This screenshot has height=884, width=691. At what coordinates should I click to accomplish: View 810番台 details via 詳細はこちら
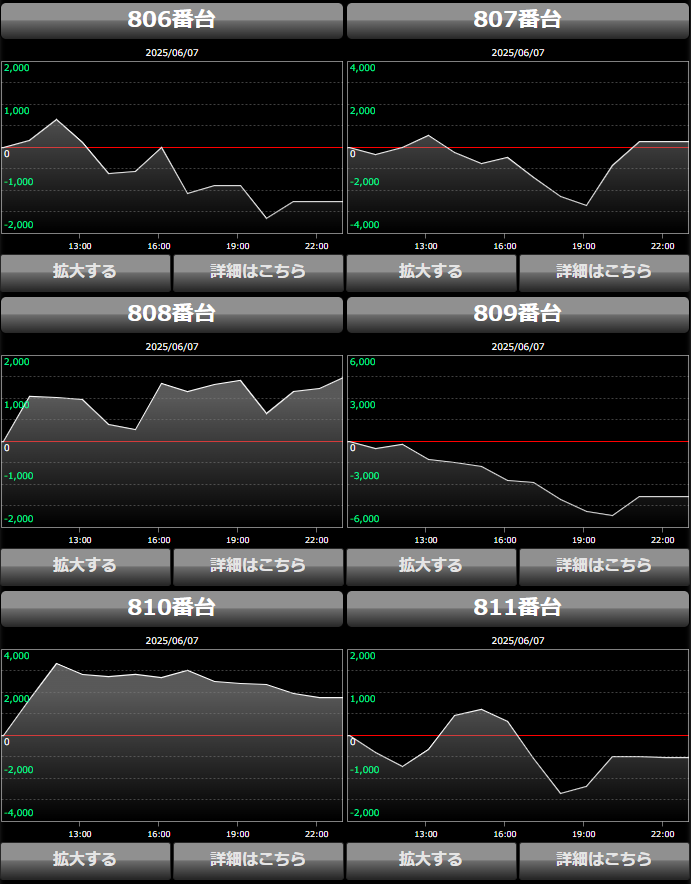pos(258,861)
